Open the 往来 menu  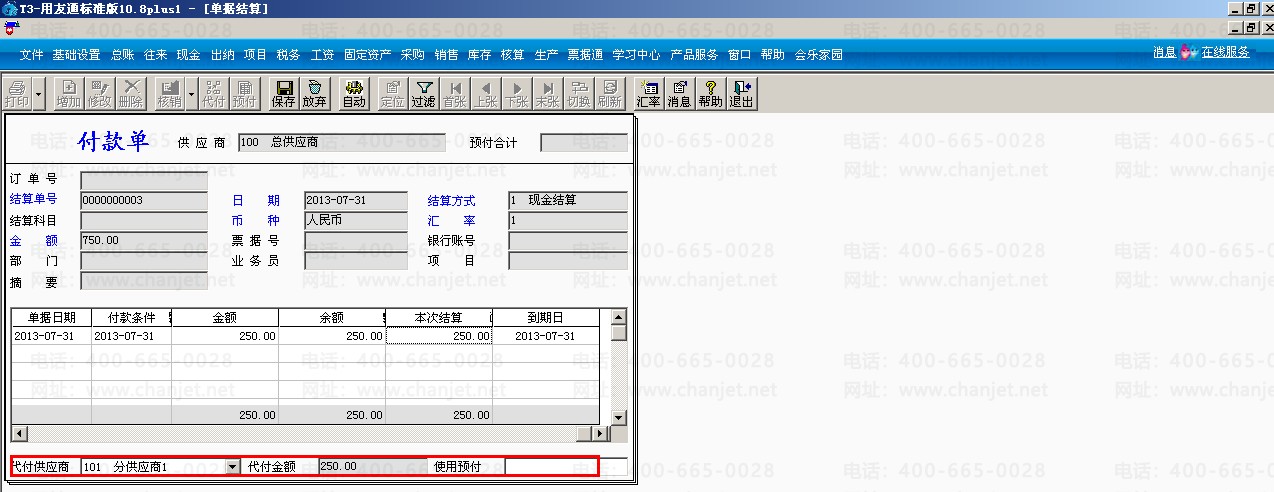[155, 55]
